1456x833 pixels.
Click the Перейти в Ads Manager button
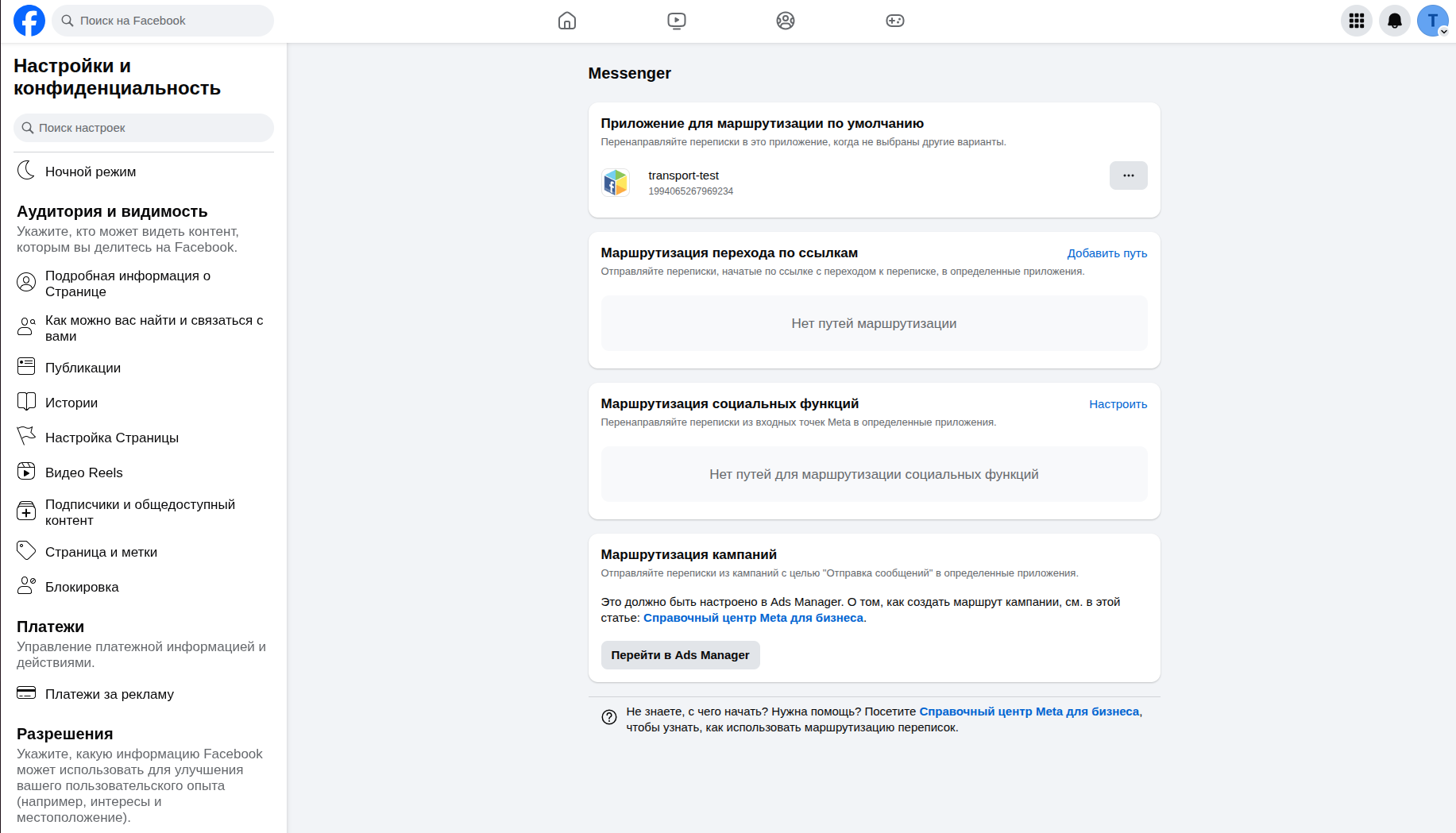pos(680,655)
